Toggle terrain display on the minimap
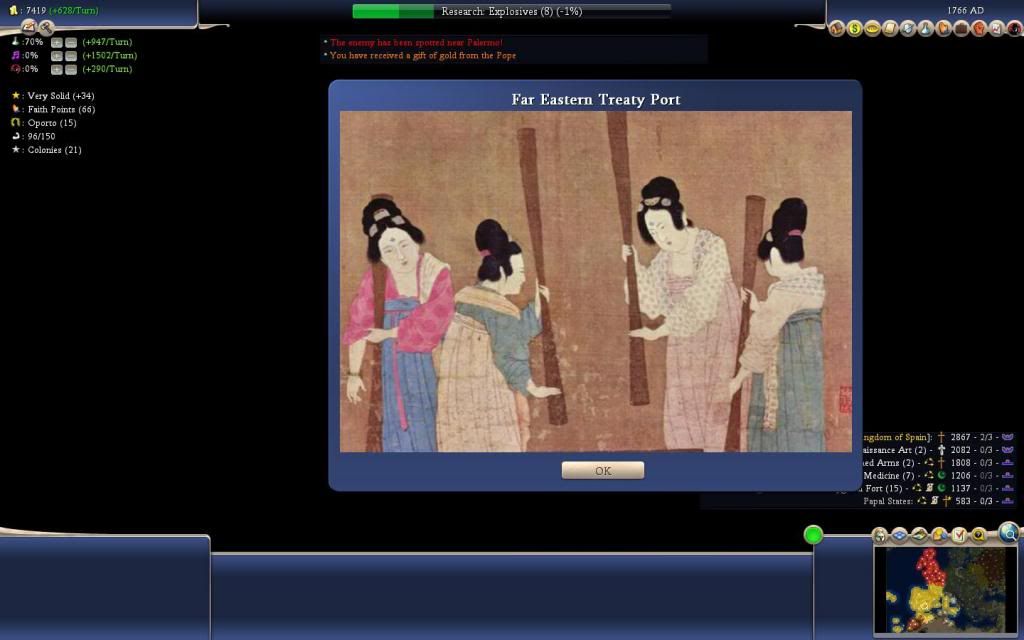This screenshot has width=1024, height=640. [919, 535]
